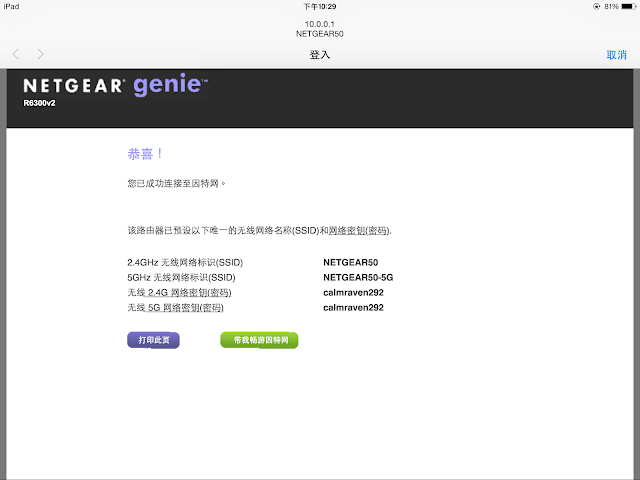Click the R6300v2 model label
Screen dimensions: 640x480
[39, 103]
